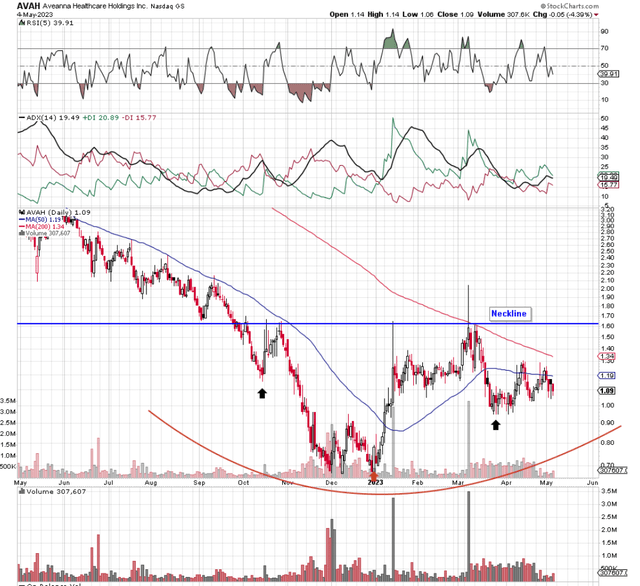Click the 4-May-2023 chart date

pos(35,15)
